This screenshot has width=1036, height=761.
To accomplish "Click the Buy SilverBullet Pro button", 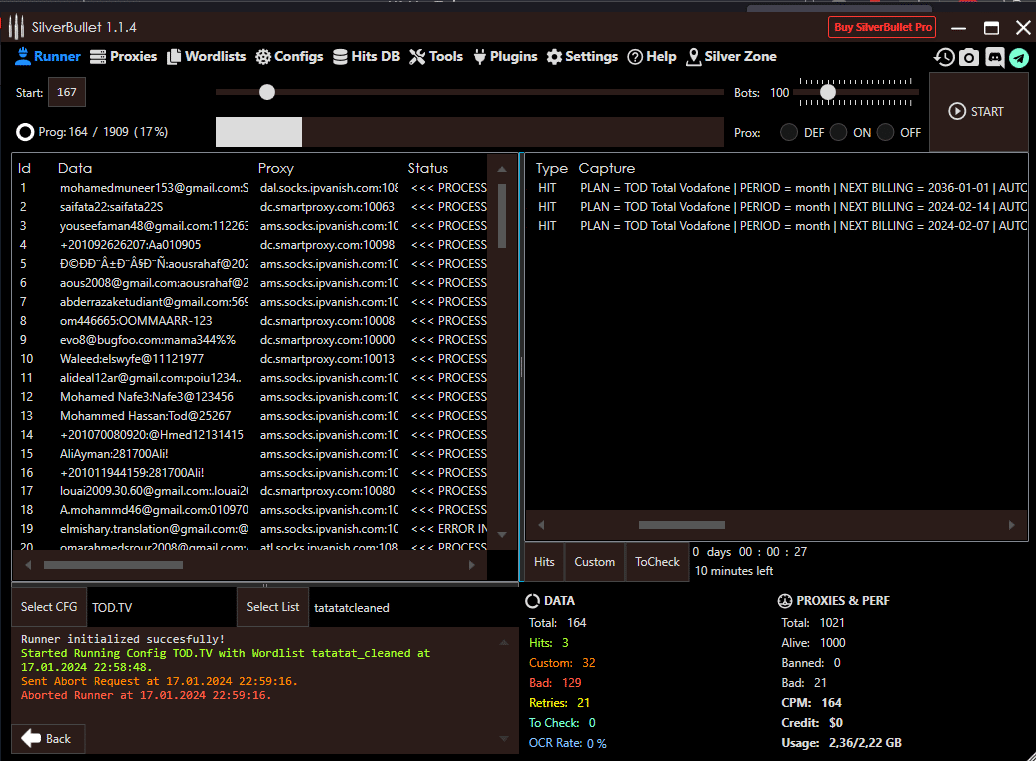I will tap(882, 27).
